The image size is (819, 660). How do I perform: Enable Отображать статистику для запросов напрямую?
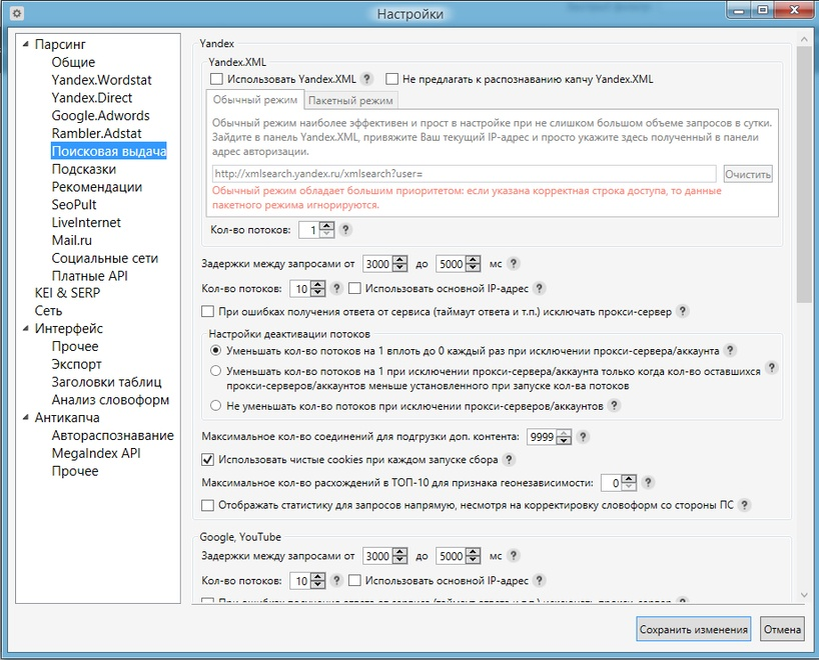coord(207,505)
